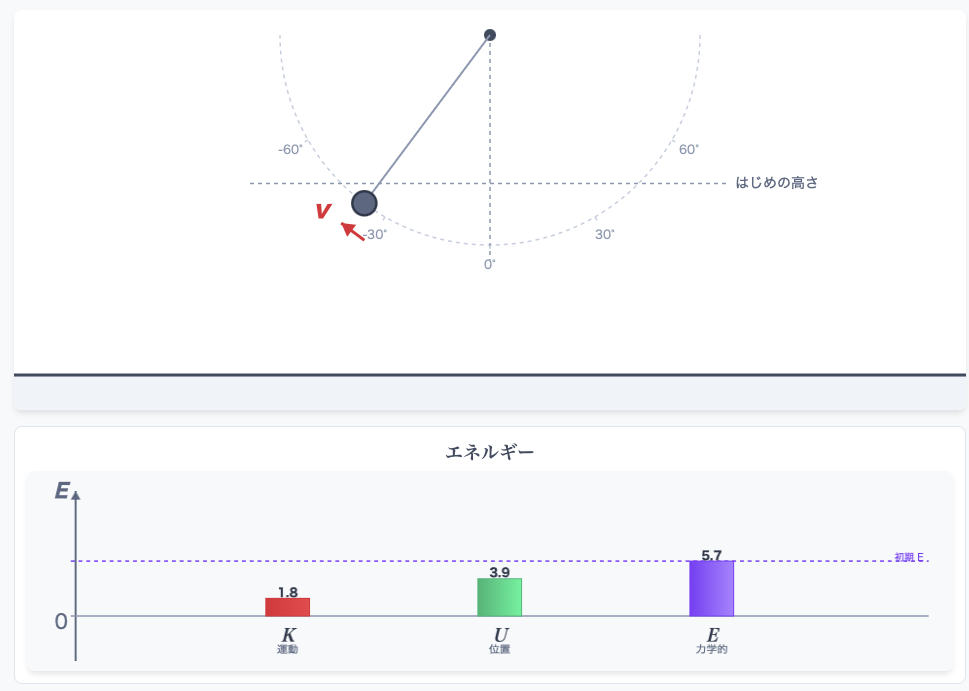The height and width of the screenshot is (691, 969).
Task: Click the E 力学的 axis label
Action: point(711,640)
